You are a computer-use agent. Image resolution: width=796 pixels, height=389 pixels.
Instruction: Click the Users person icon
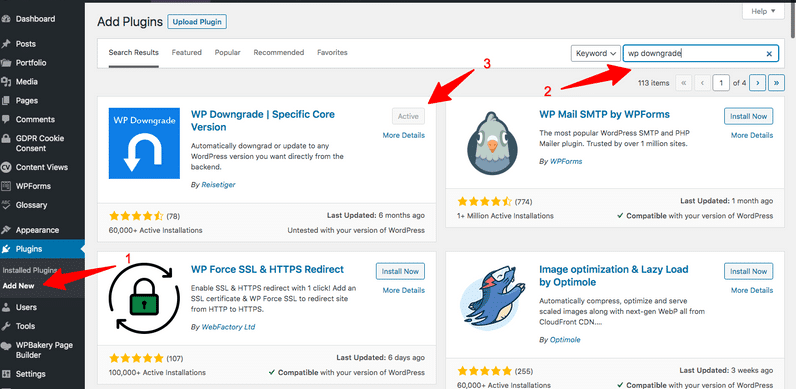pos(6,307)
